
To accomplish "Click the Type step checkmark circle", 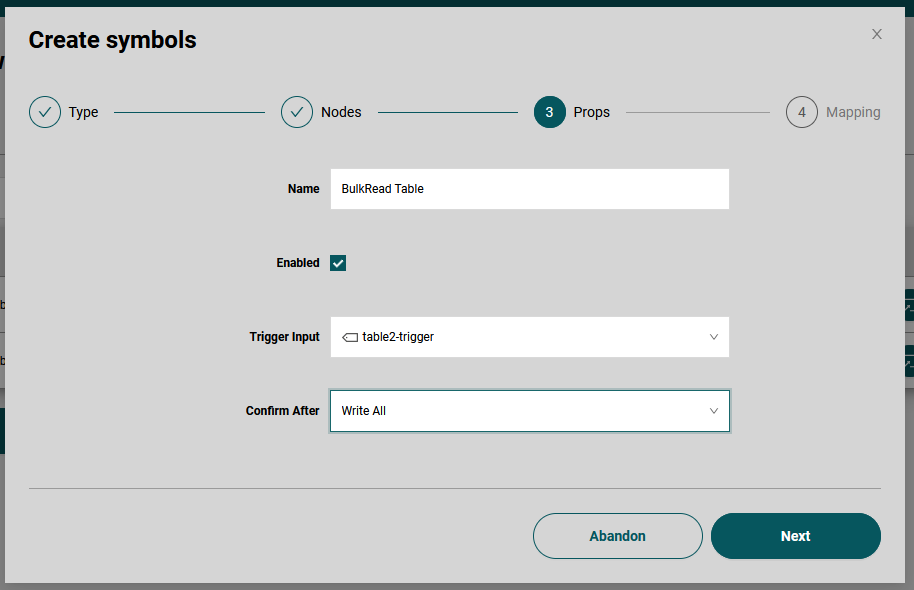I will point(45,112).
